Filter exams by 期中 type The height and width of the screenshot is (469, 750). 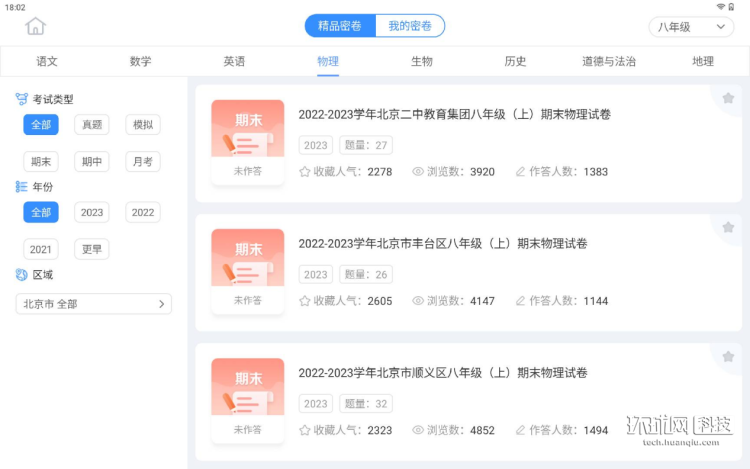[x=92, y=161]
